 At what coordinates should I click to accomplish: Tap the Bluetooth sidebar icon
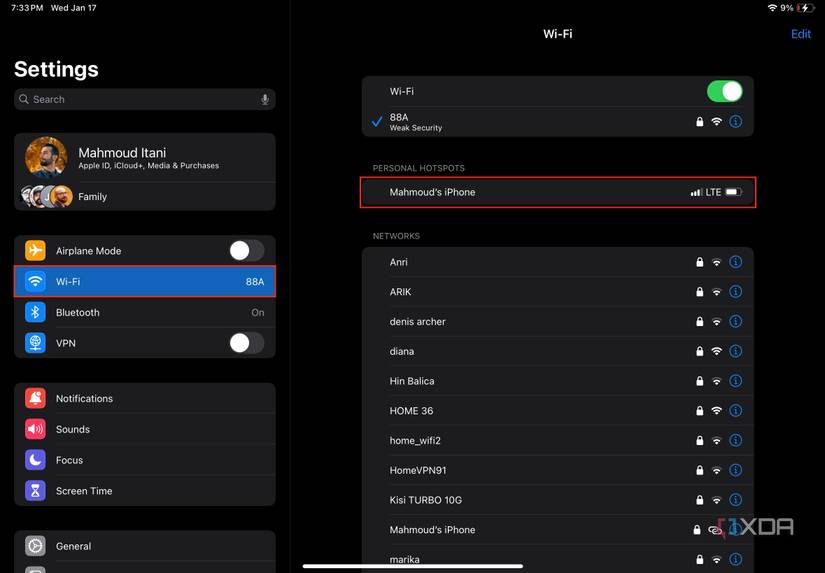(x=35, y=312)
